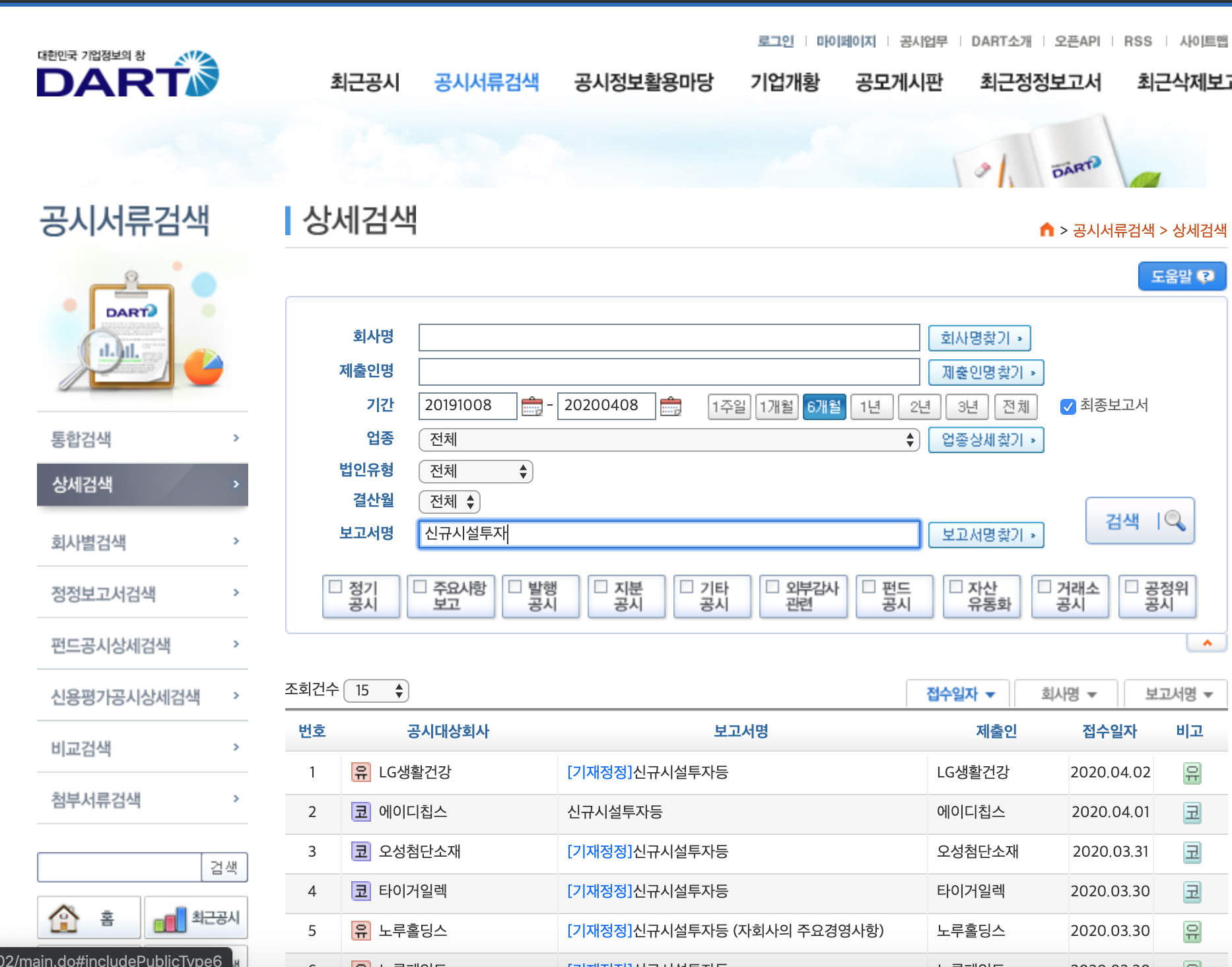Sort results by 접수일자

pyautogui.click(x=959, y=694)
